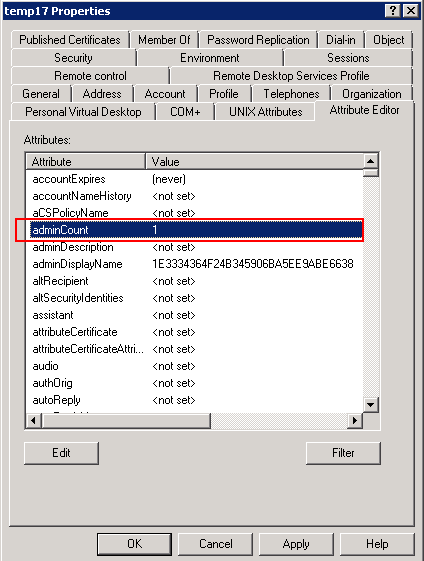Open the Personal Virtual Desktop tab
The width and height of the screenshot is (424, 561).
pos(83,112)
